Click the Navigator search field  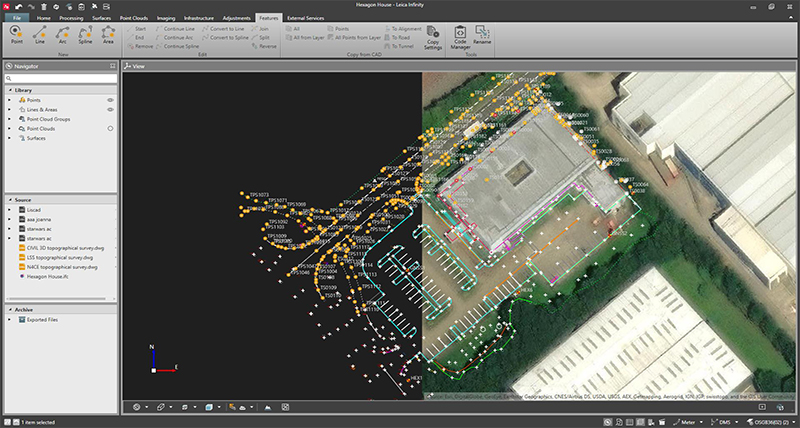click(60, 78)
